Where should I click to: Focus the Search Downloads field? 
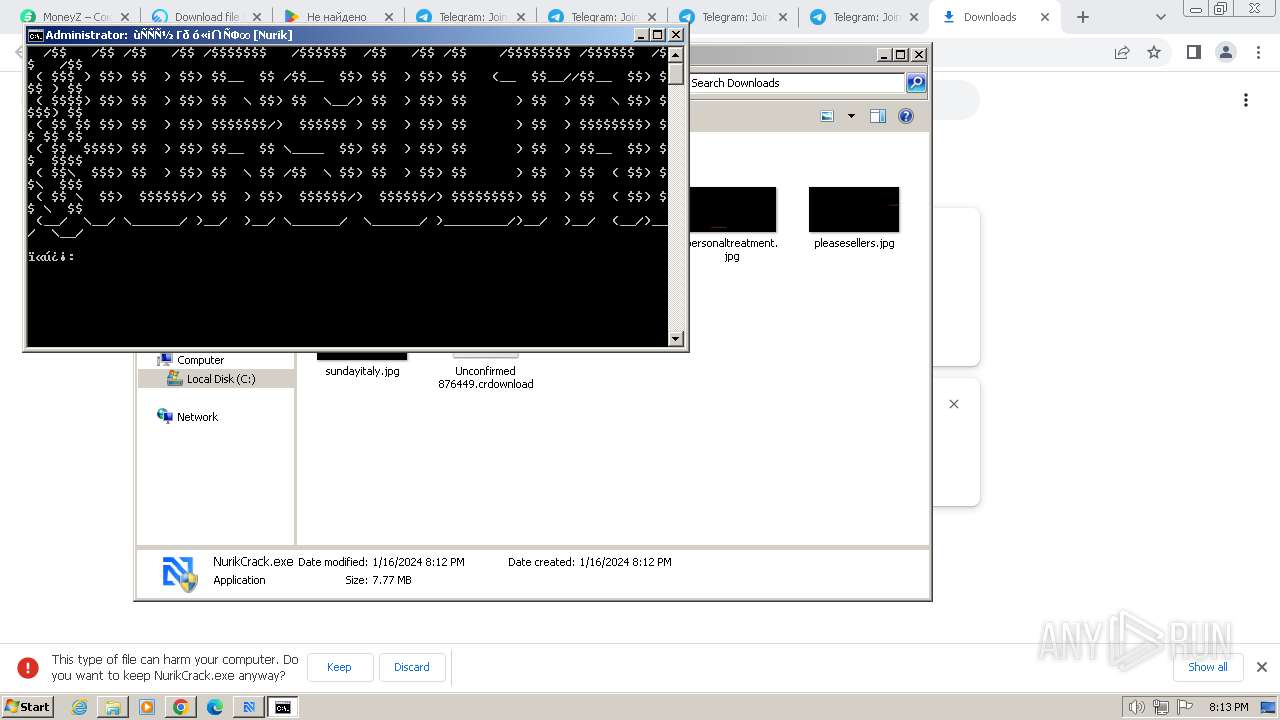797,83
